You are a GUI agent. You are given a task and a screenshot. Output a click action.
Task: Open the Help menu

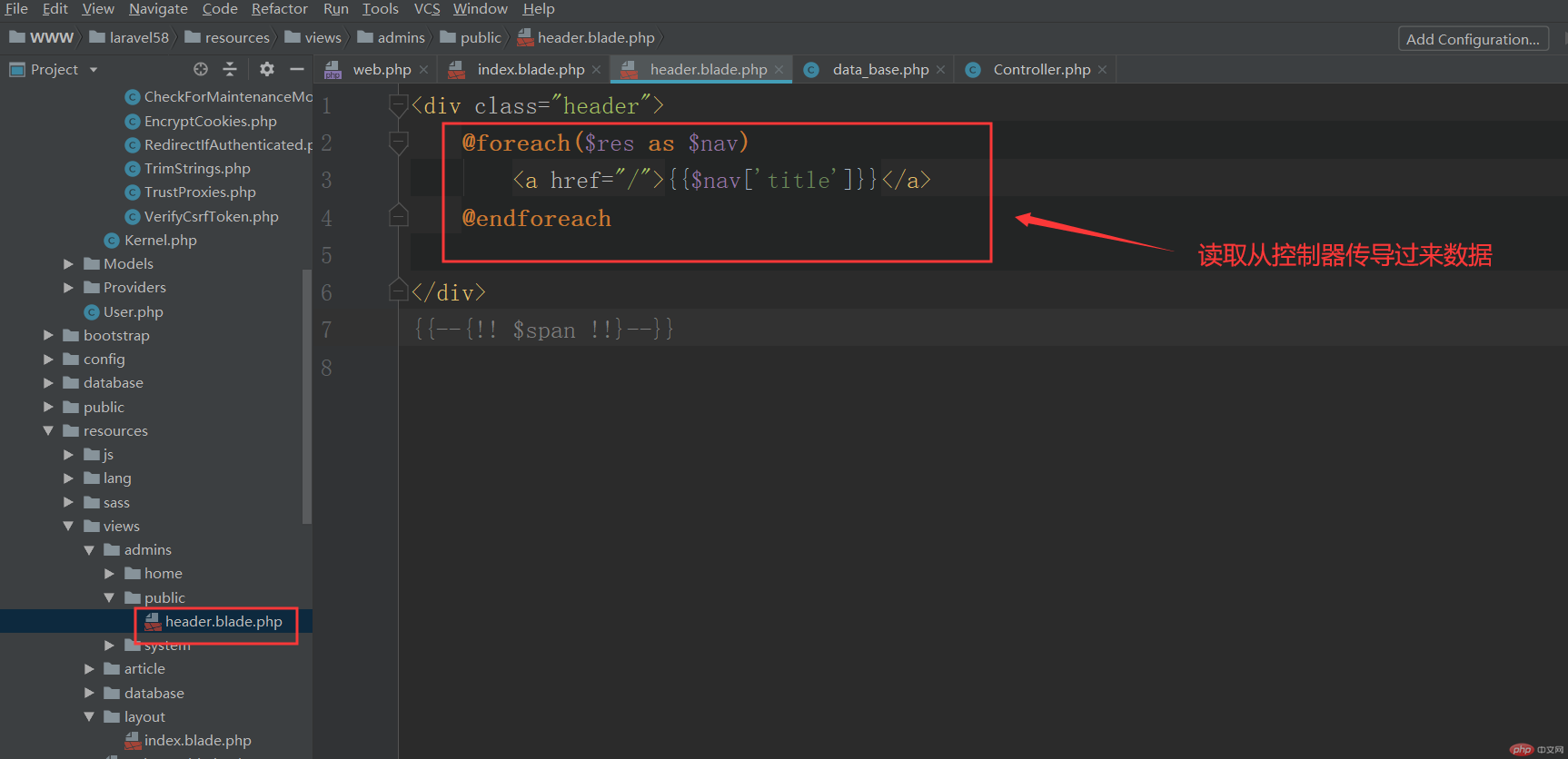pyautogui.click(x=538, y=9)
